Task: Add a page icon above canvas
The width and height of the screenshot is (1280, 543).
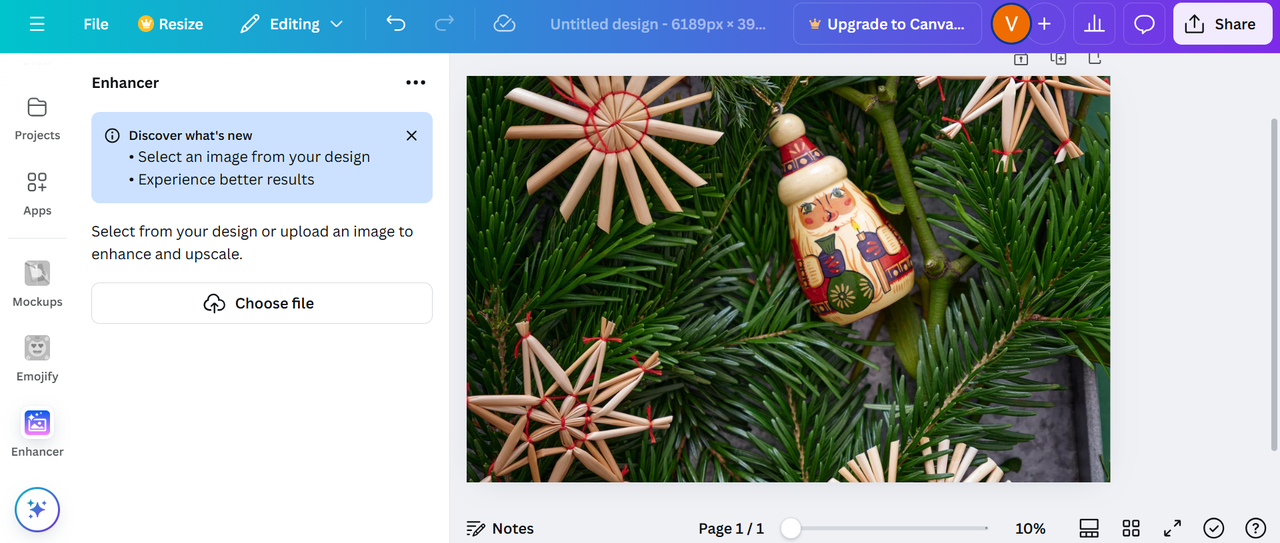Action: pos(1095,59)
